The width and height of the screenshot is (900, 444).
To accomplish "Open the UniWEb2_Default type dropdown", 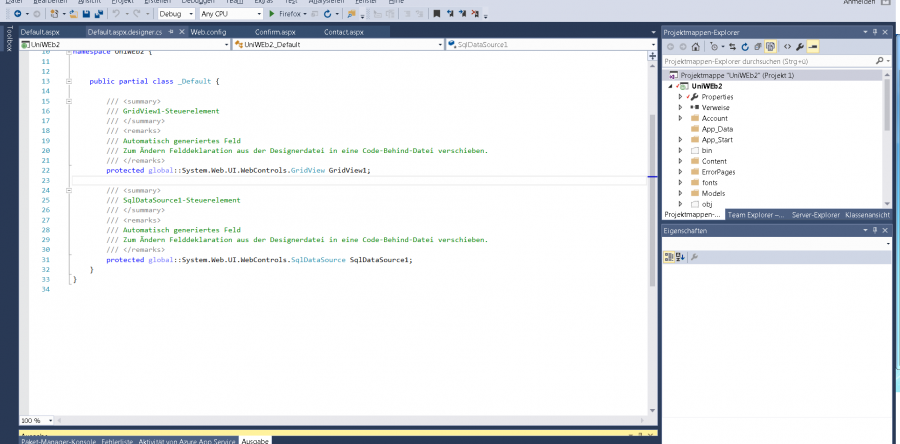I will [440, 44].
